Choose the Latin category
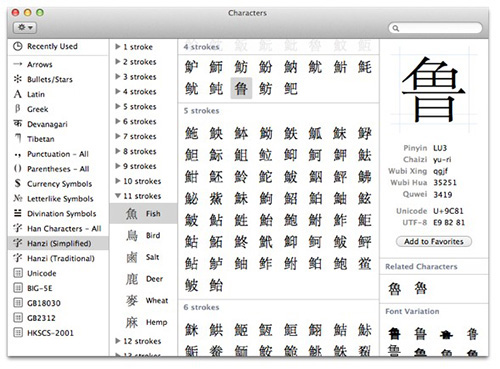This screenshot has width=500, height=369. click(x=58, y=94)
